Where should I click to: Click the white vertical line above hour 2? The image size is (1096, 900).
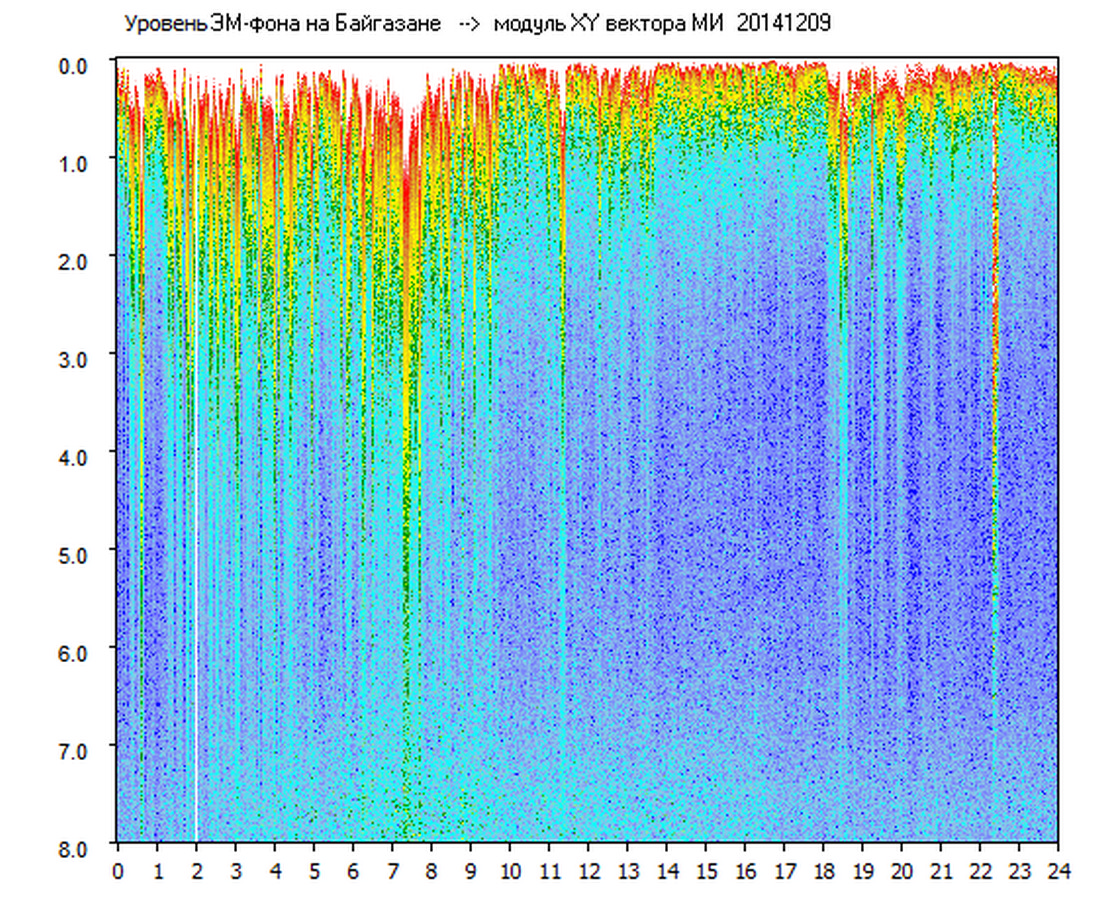(x=196, y=500)
